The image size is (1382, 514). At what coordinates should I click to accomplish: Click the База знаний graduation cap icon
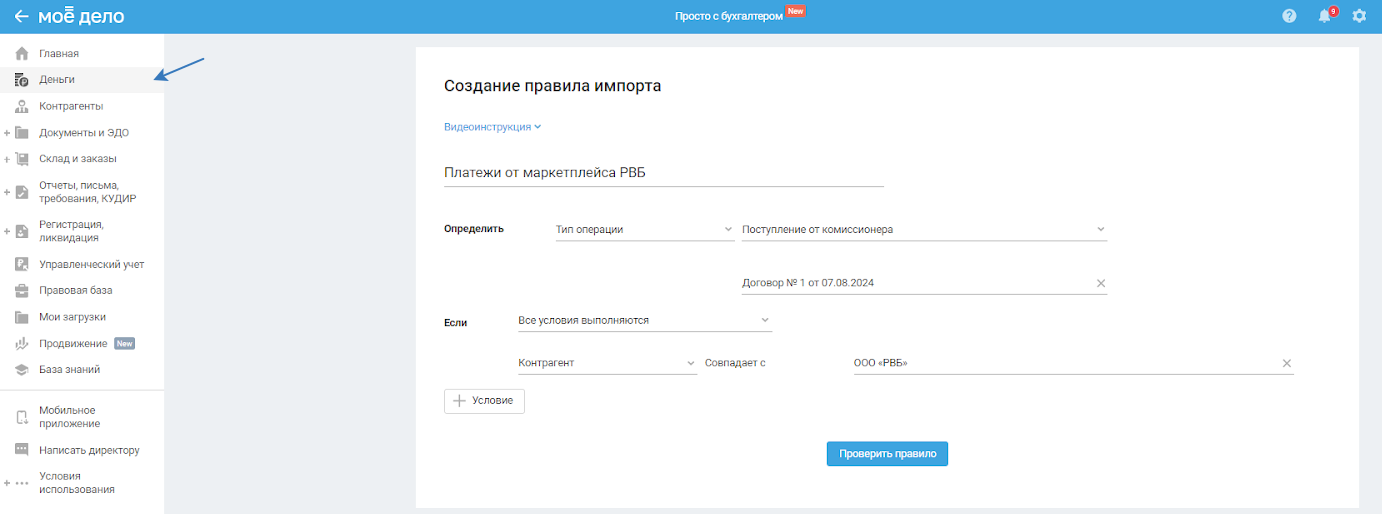click(x=22, y=370)
